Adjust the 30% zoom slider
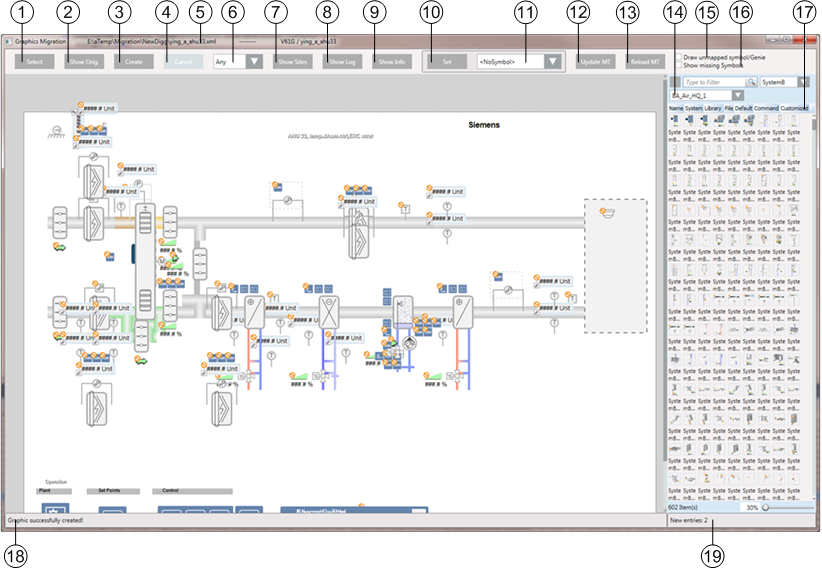The height and width of the screenshot is (568, 822). click(x=767, y=508)
